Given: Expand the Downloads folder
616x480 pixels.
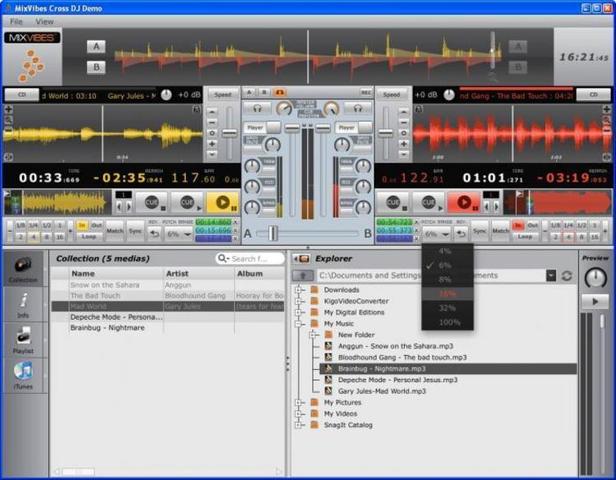Looking at the screenshot, I should point(299,290).
